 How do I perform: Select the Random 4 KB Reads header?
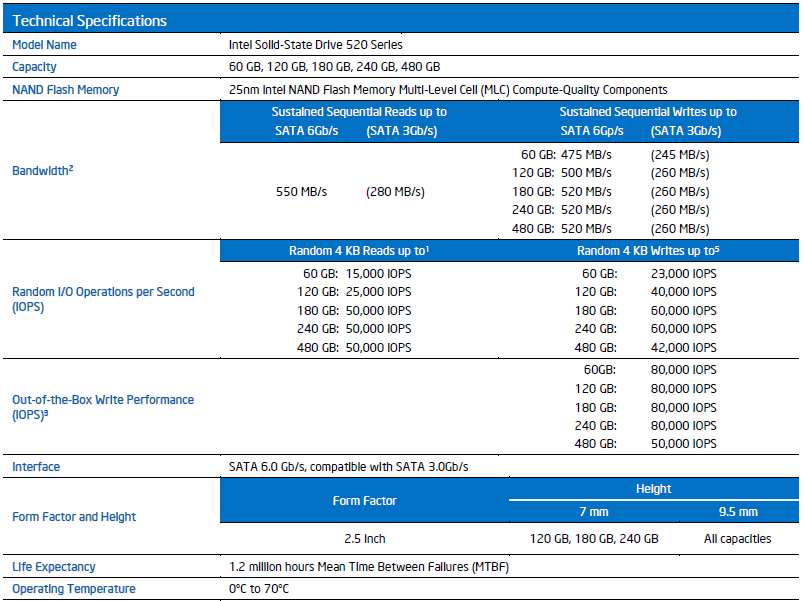pos(359,252)
